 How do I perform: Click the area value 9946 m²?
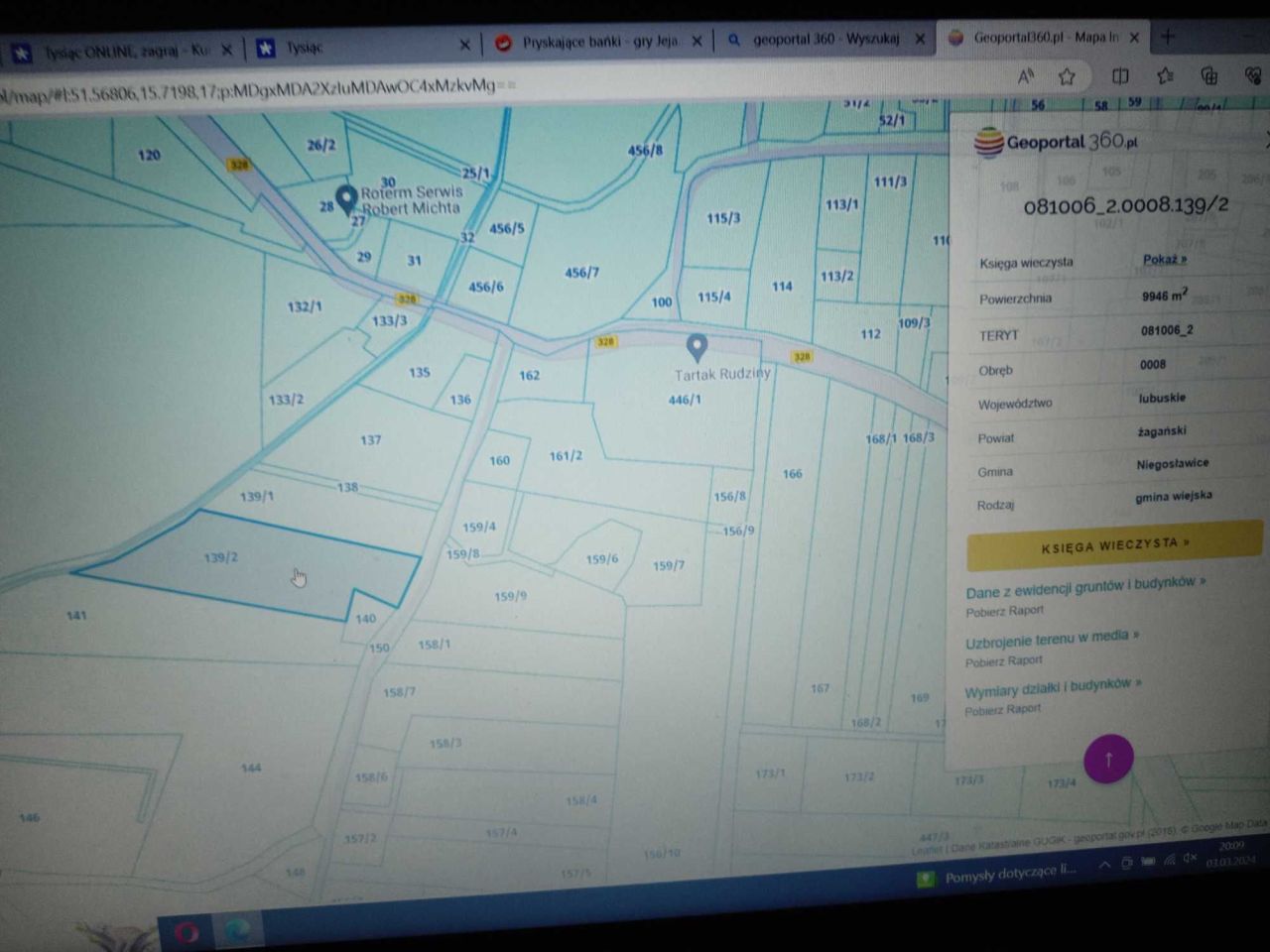(1164, 296)
